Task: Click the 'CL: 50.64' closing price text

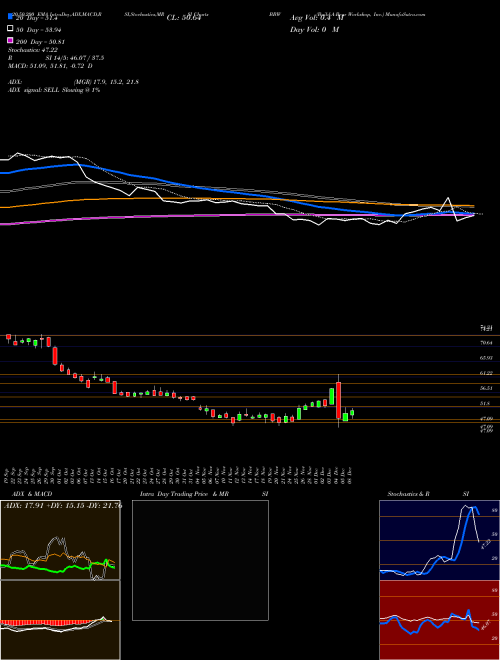Action: click(x=183, y=17)
